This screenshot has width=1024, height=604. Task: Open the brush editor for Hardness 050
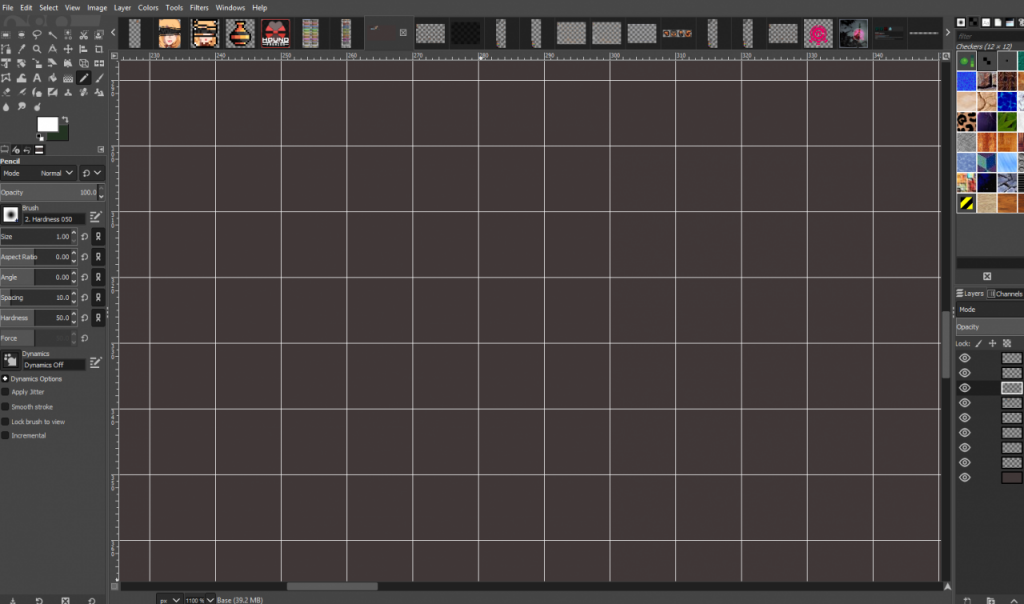95,216
